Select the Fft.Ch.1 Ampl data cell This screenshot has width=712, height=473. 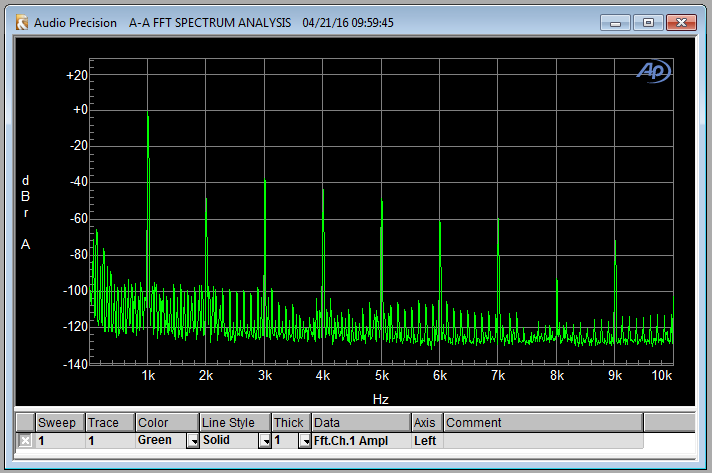361,441
